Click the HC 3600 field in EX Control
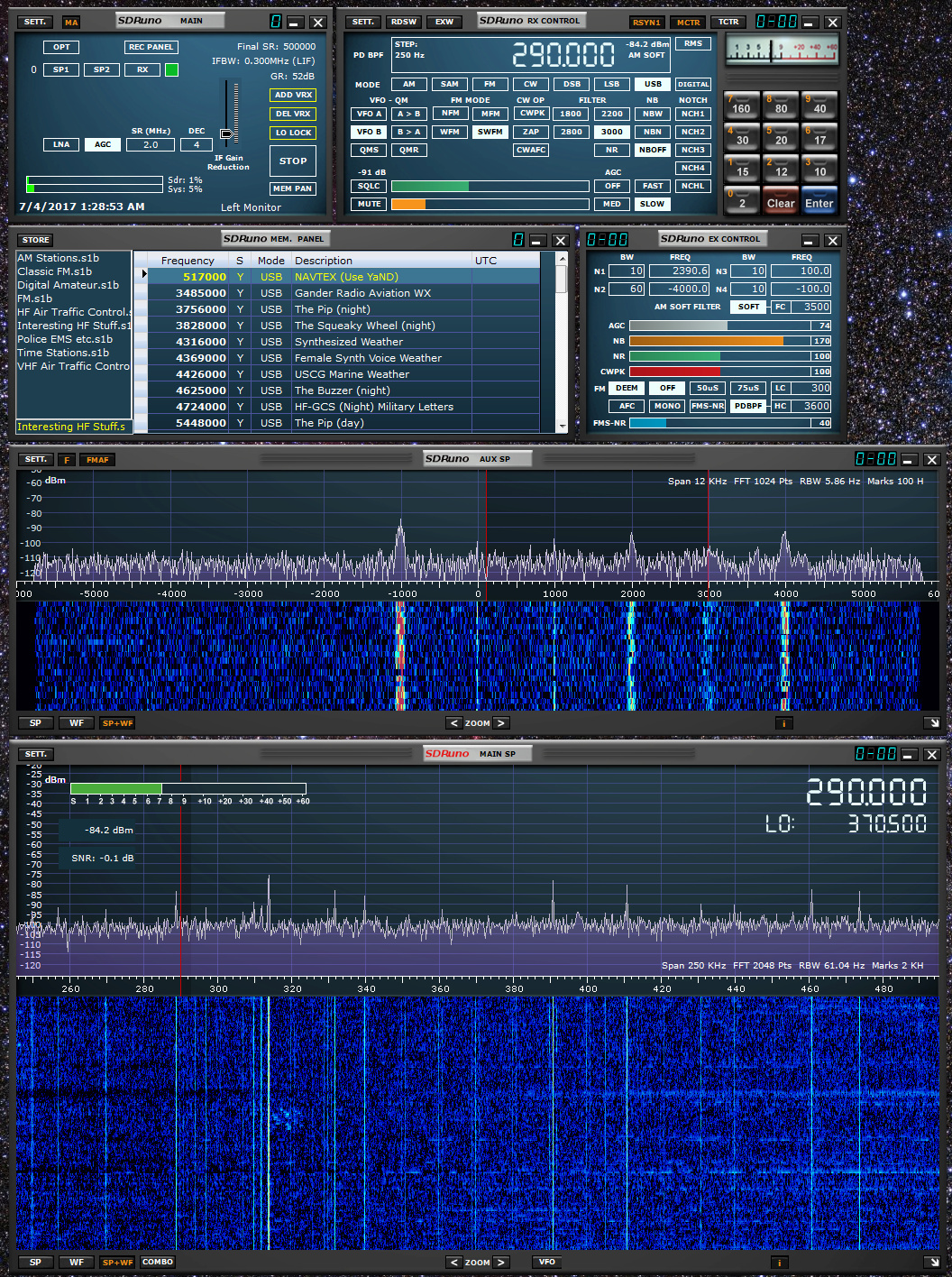The height and width of the screenshot is (1277, 952). coord(812,406)
